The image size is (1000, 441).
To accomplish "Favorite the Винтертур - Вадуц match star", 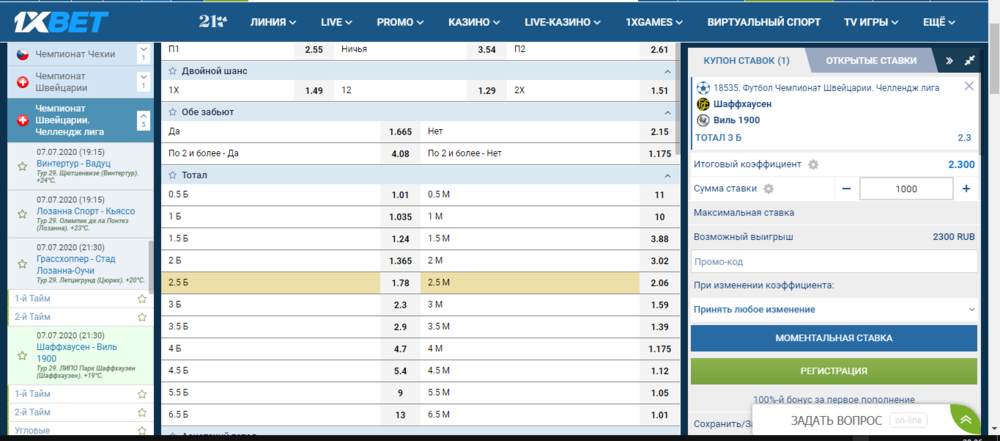I will [22, 167].
